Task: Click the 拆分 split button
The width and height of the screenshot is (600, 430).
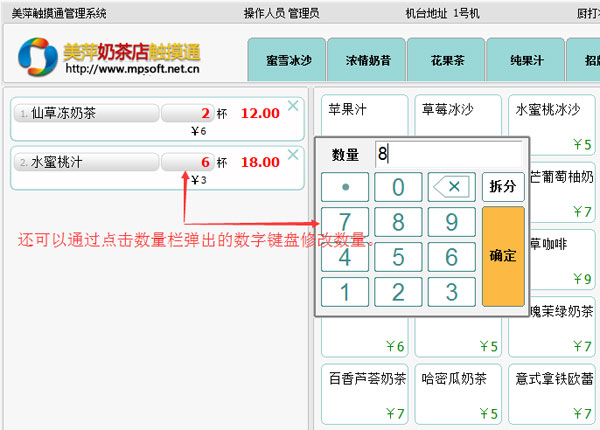Action: point(503,187)
